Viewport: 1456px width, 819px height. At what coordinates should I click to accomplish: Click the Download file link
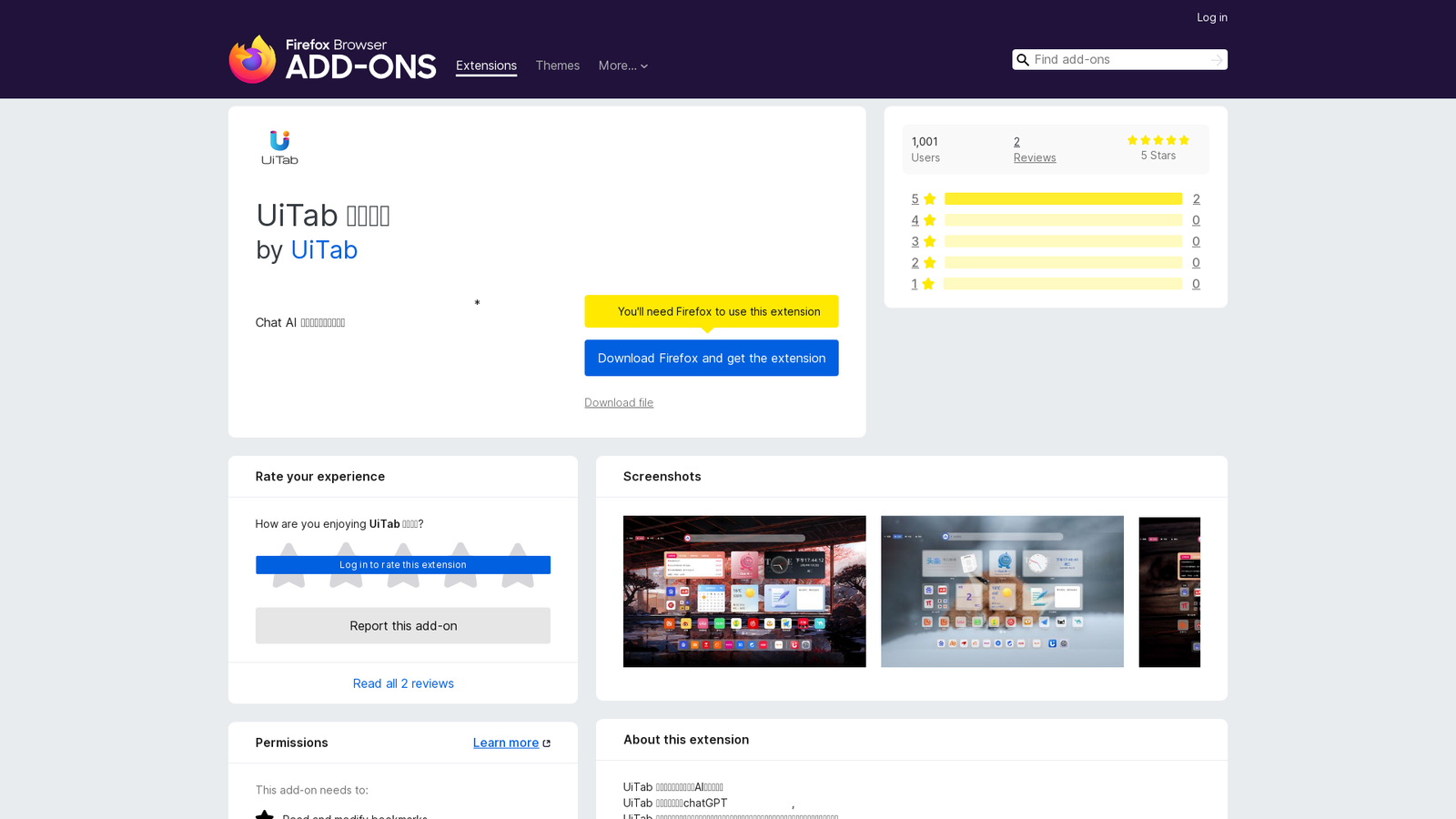pyautogui.click(x=619, y=402)
